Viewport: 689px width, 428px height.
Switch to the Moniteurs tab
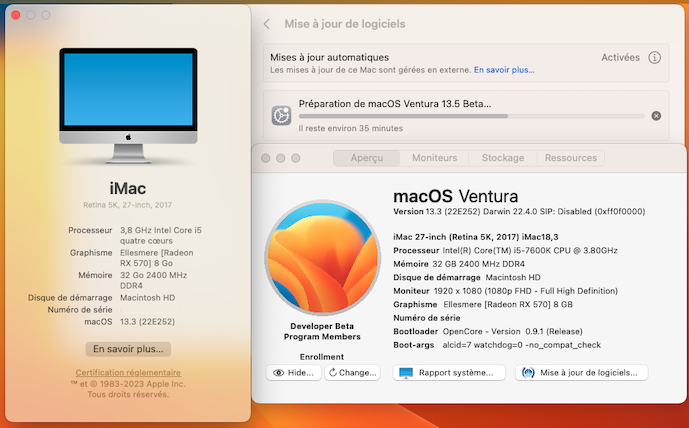click(435, 158)
